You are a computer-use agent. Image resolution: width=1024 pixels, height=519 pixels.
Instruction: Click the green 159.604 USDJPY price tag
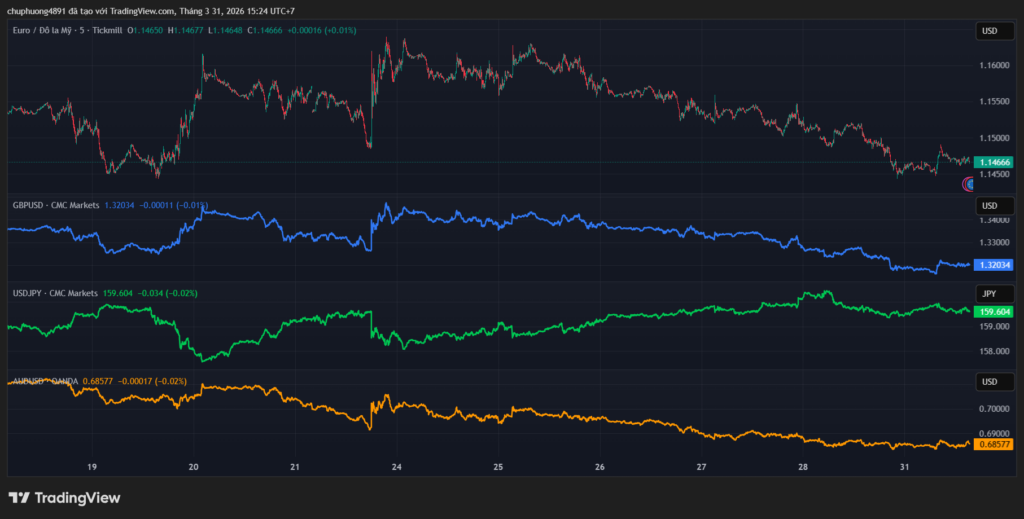coord(994,311)
